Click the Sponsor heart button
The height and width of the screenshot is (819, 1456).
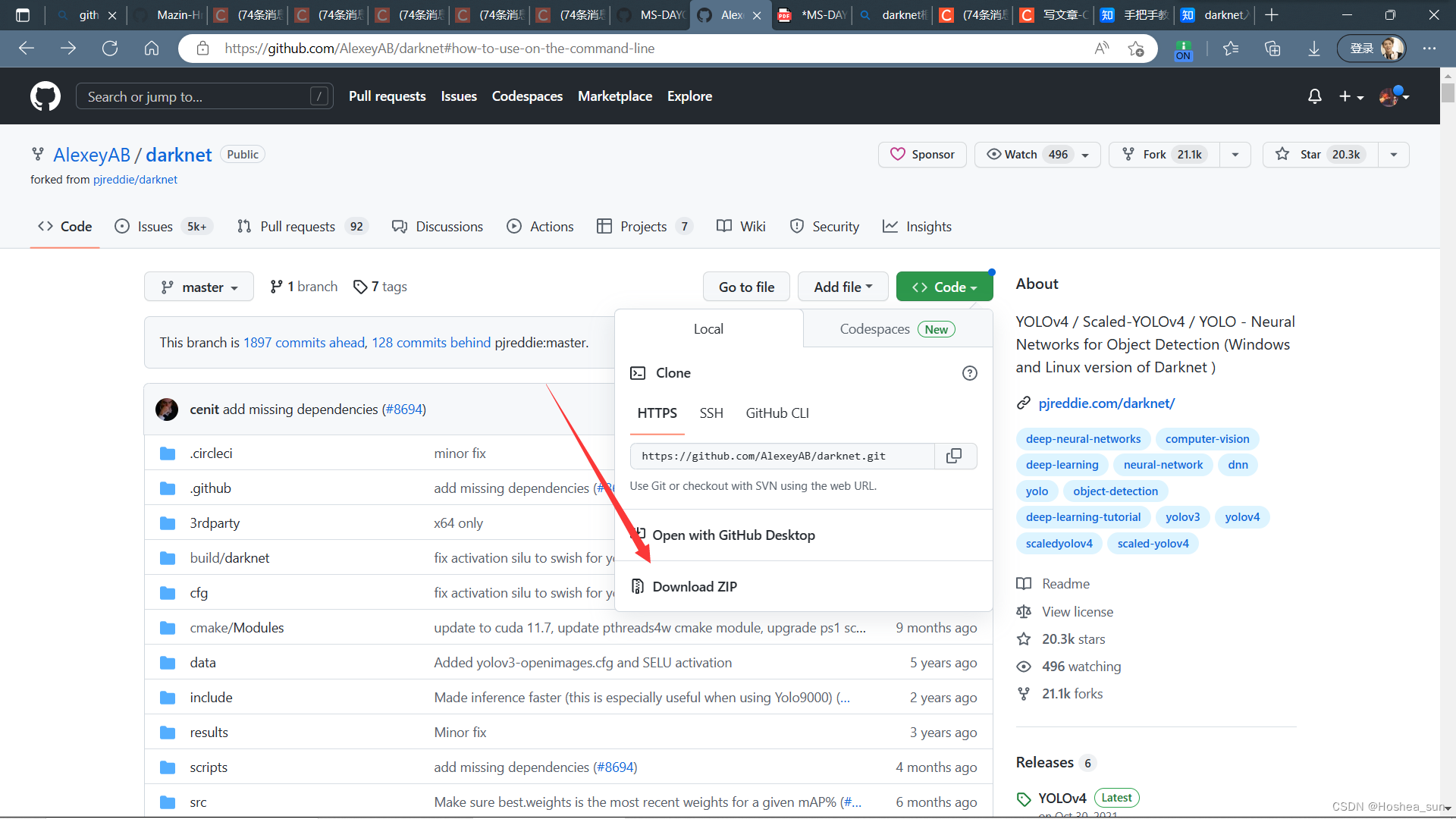coord(922,155)
